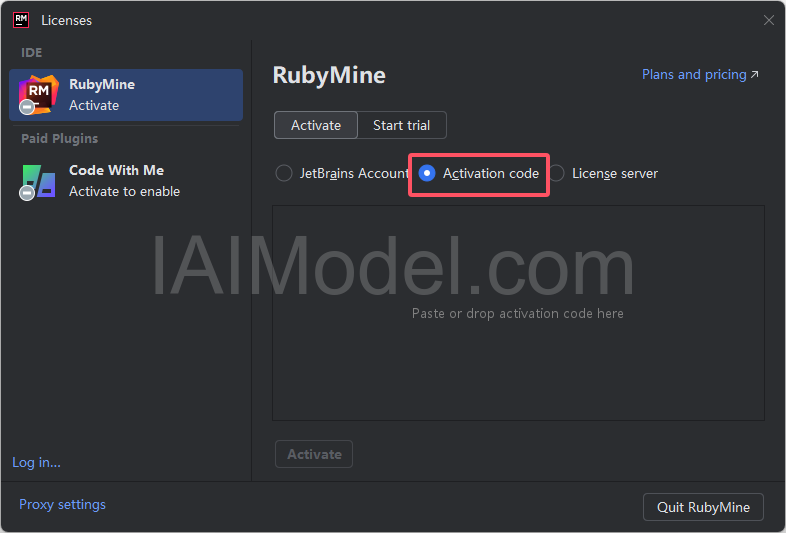
Task: Focus the activation code text area
Action: click(x=518, y=313)
